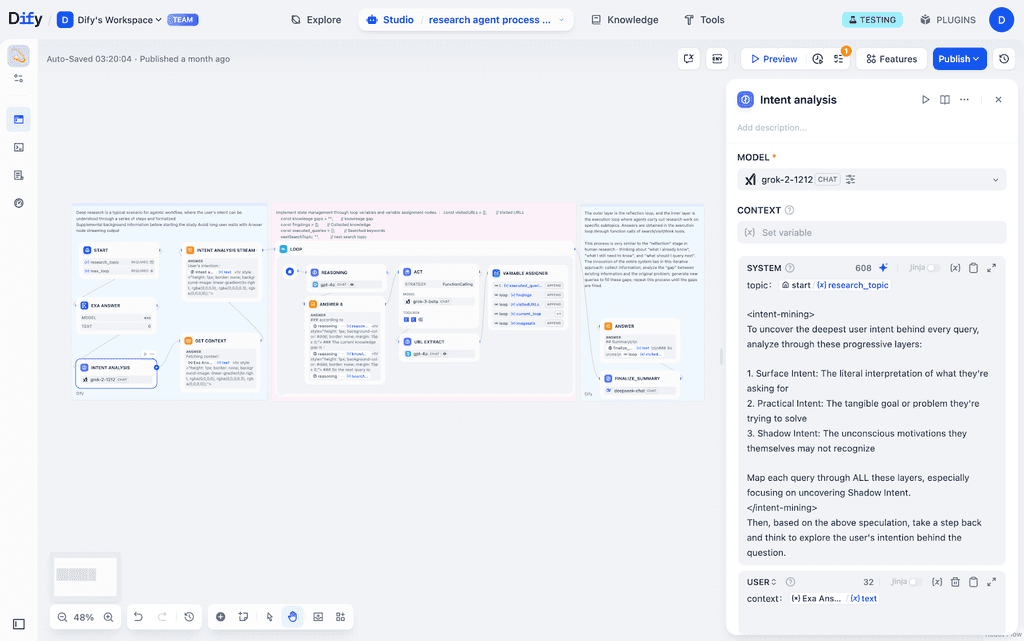Screen dimensions: 1024x641
Task: Run the Intent analysis node
Action: [926, 99]
